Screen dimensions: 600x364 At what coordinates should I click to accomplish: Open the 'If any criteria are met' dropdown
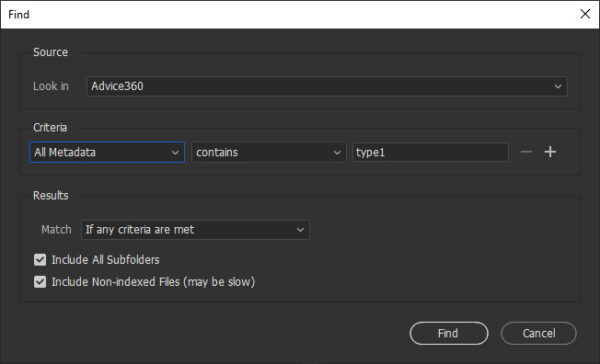pyautogui.click(x=195, y=230)
